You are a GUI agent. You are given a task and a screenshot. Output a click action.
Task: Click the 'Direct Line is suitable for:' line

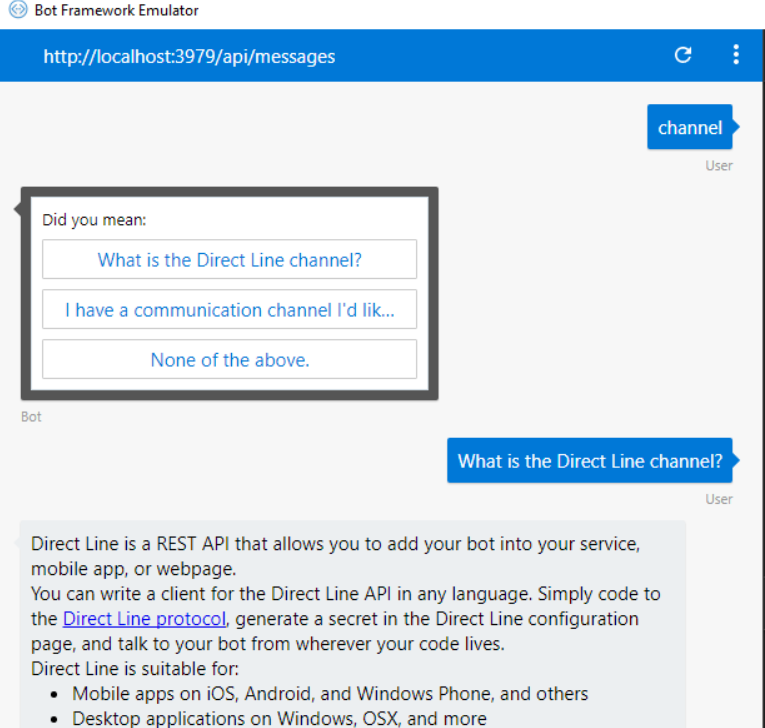tap(135, 668)
